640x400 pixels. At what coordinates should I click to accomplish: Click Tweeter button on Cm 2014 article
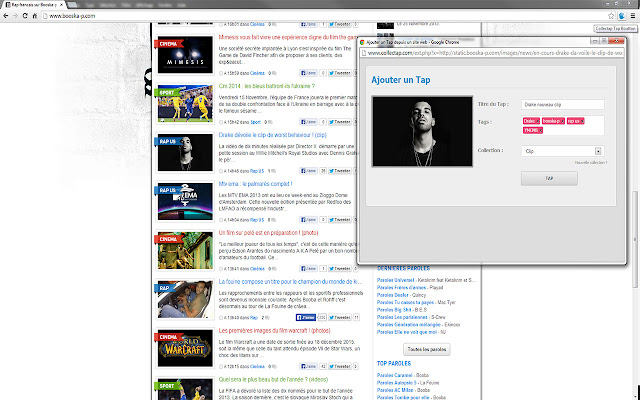click(x=340, y=122)
